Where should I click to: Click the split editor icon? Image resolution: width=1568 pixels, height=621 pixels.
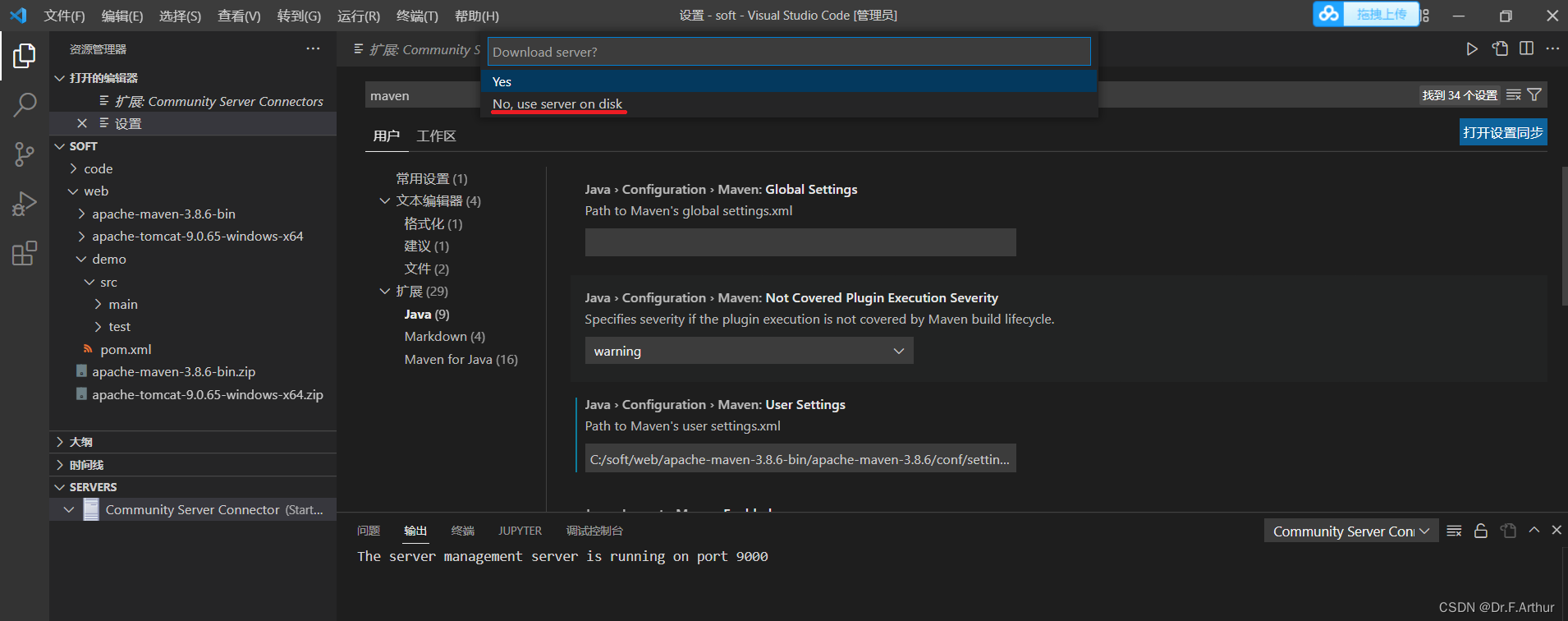1526,48
